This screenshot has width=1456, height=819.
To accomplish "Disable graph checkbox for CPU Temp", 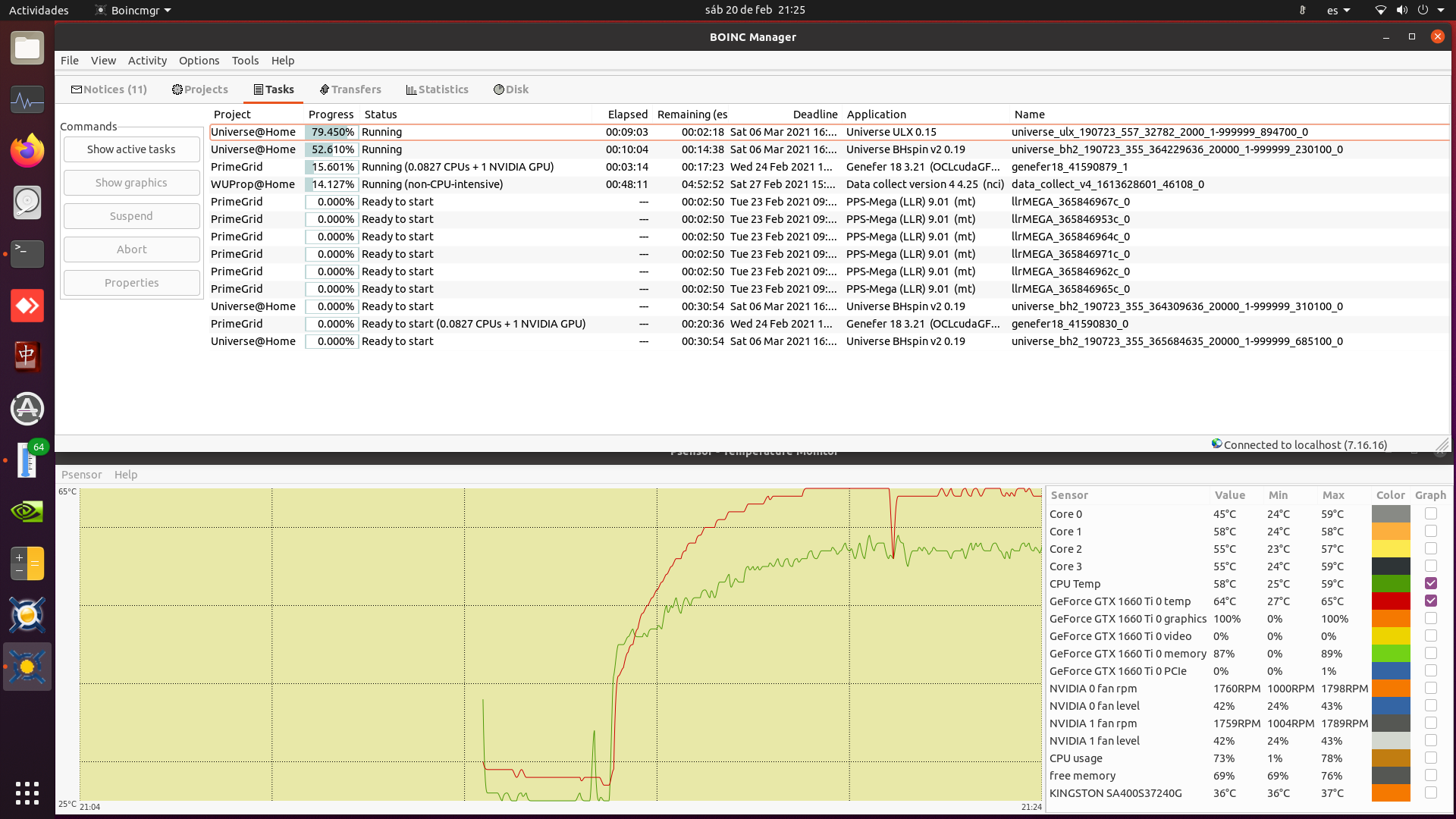I will (1430, 583).
